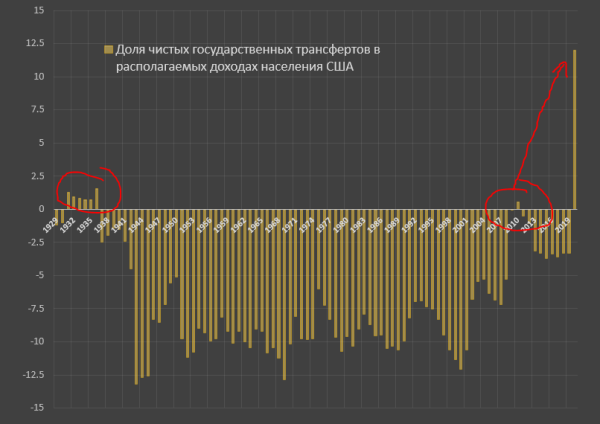Click the small positive bar inside right red circle
Viewport: 600px width, 424px height.
(x=518, y=205)
